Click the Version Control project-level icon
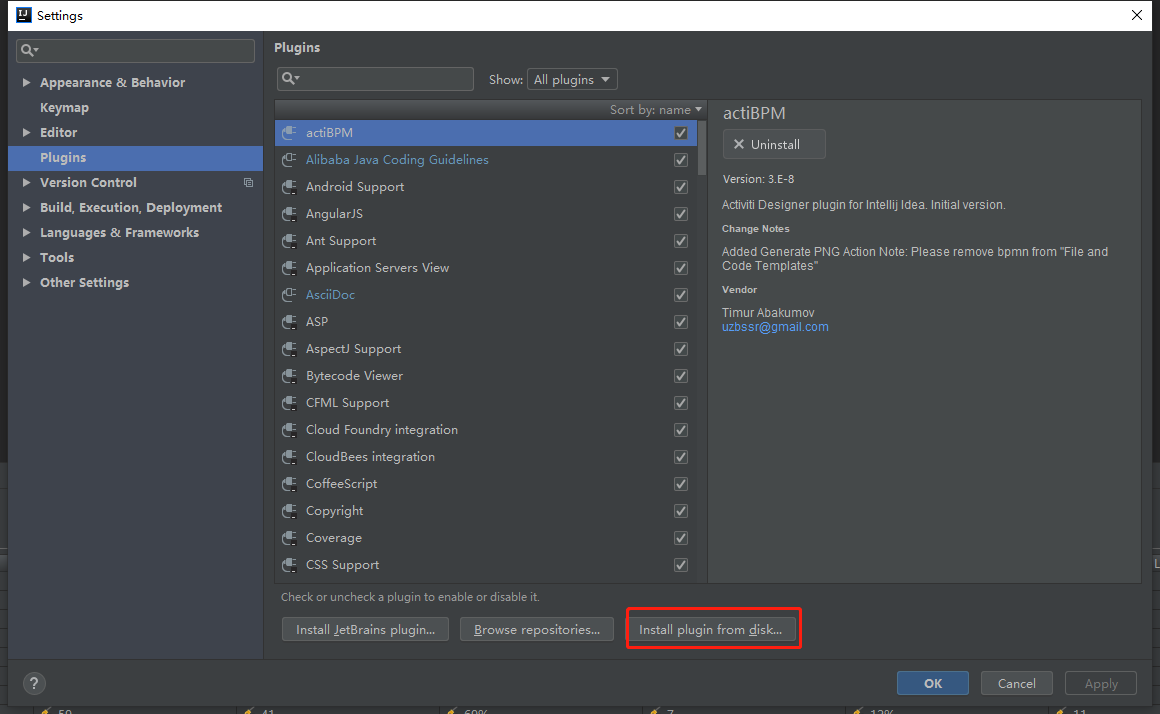The image size is (1160, 714). click(249, 183)
